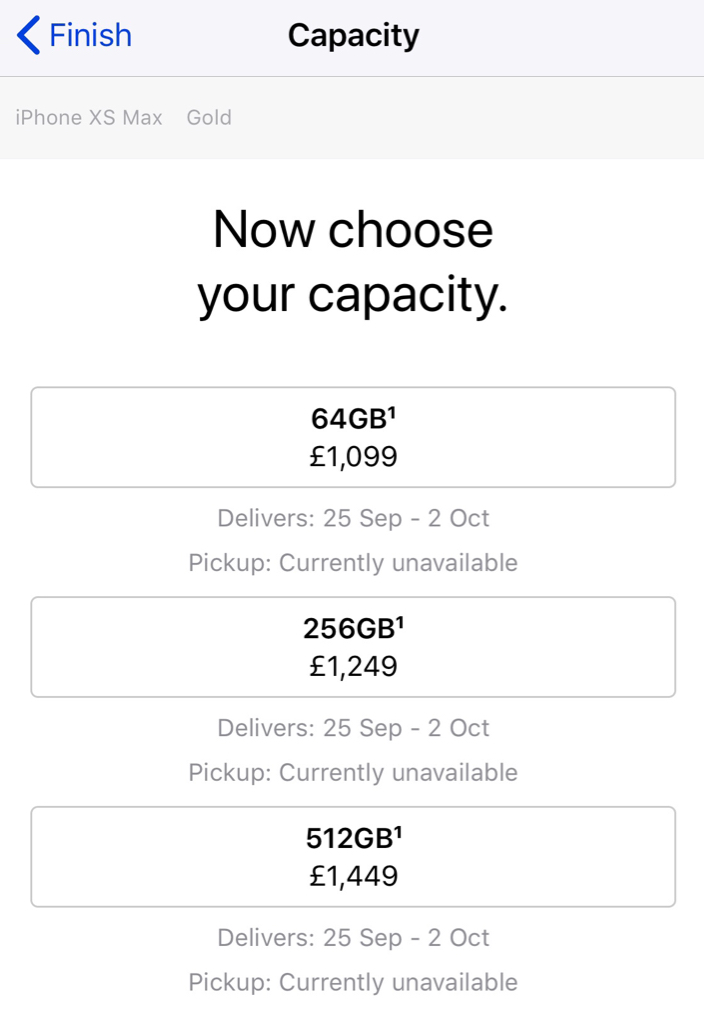The width and height of the screenshot is (704, 1024).
Task: Choose the 64GB capacity option
Action: 353,437
